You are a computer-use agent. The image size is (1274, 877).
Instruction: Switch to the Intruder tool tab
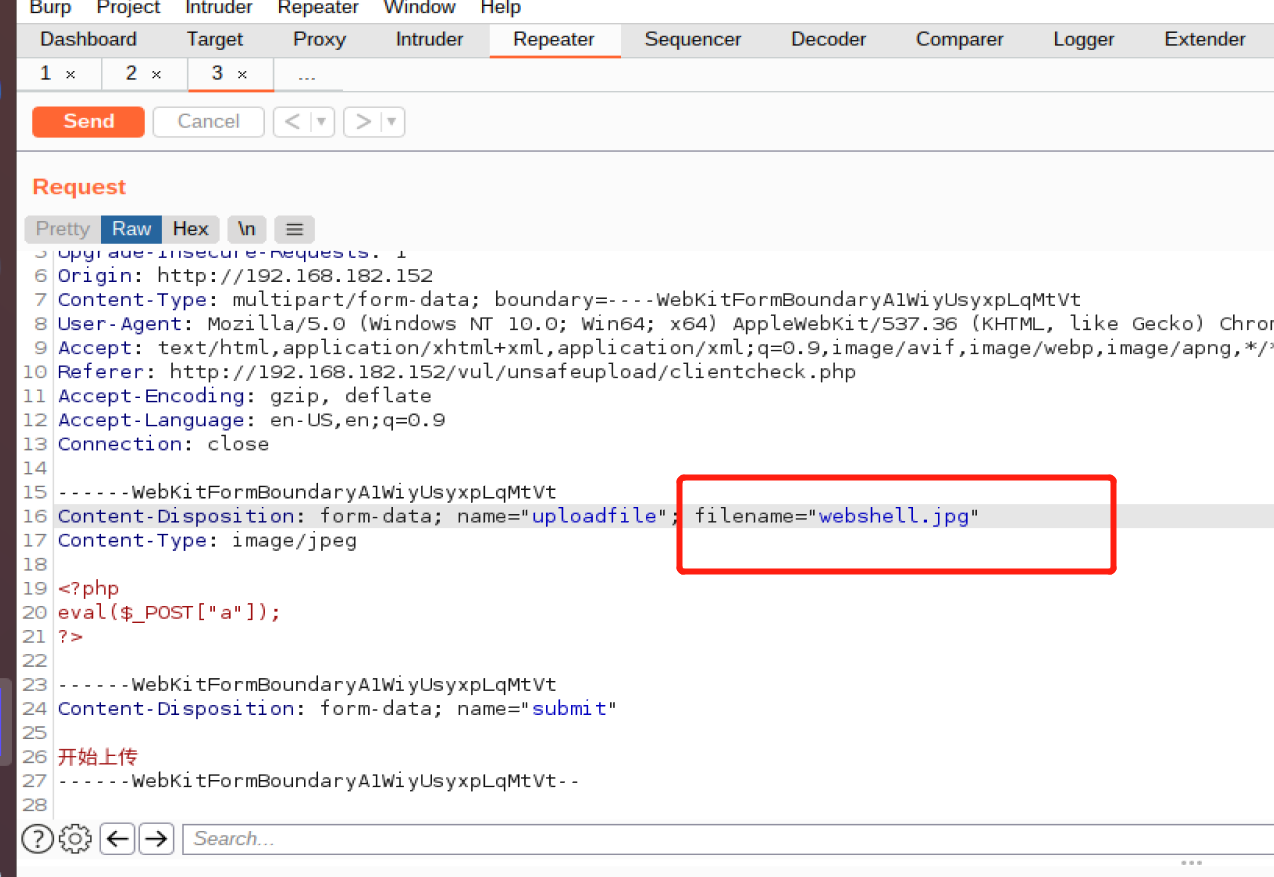[429, 40]
